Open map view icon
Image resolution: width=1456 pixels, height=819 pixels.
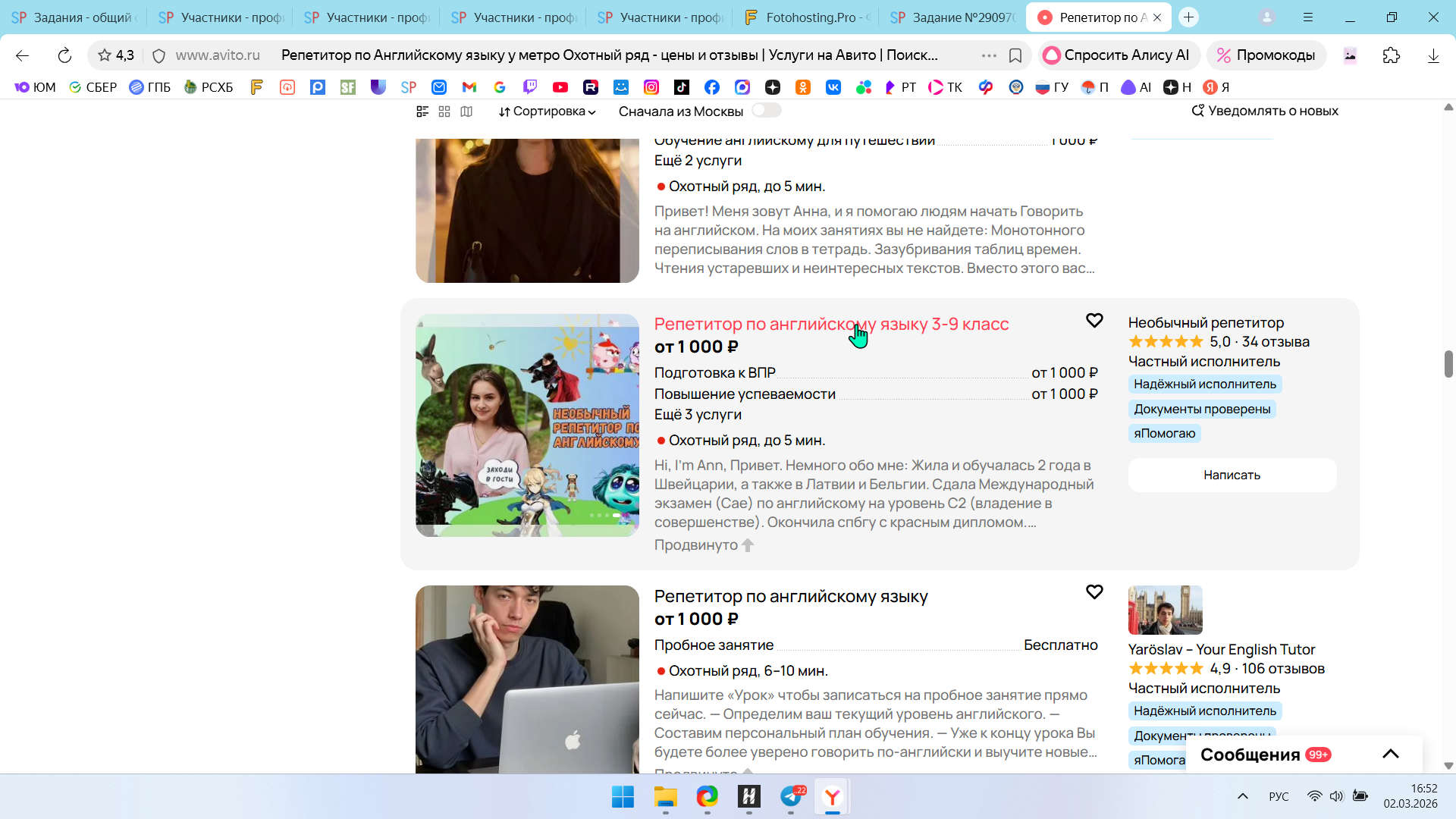click(x=466, y=111)
